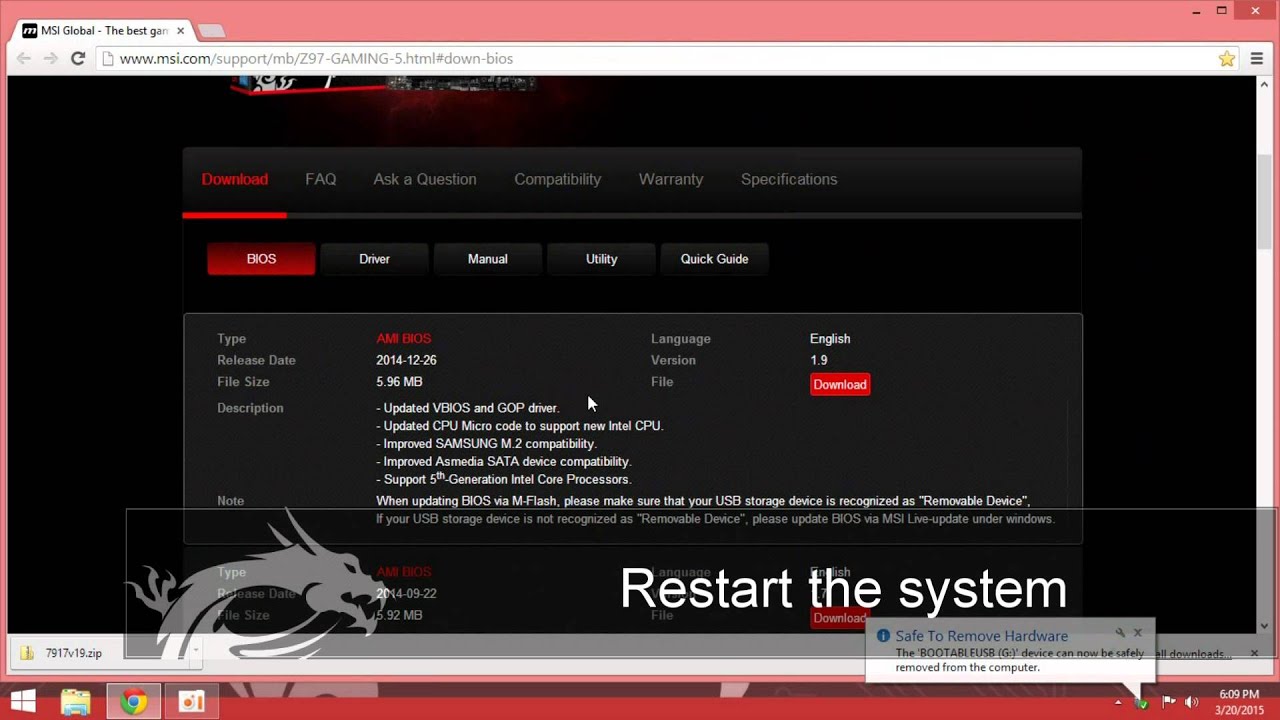Image resolution: width=1280 pixels, height=720 pixels.
Task: Open the Chrome hamburger menu
Action: coord(1257,59)
